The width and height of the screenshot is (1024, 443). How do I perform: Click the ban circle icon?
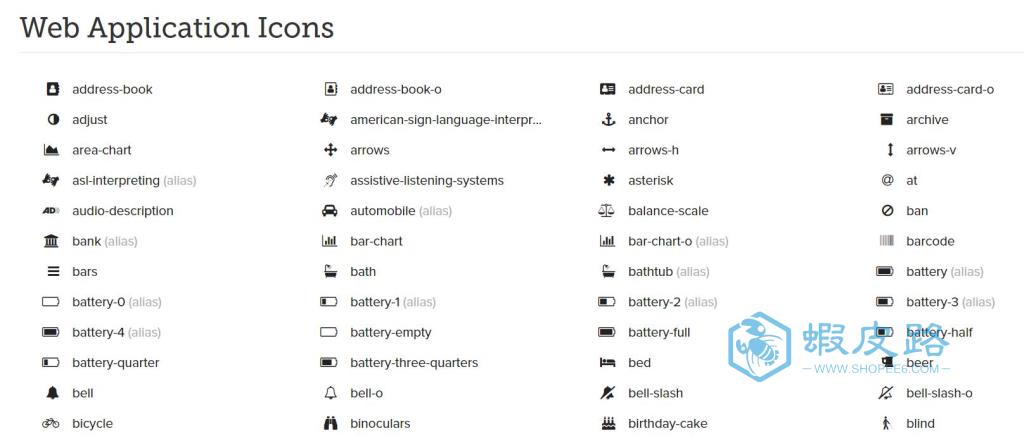[887, 211]
